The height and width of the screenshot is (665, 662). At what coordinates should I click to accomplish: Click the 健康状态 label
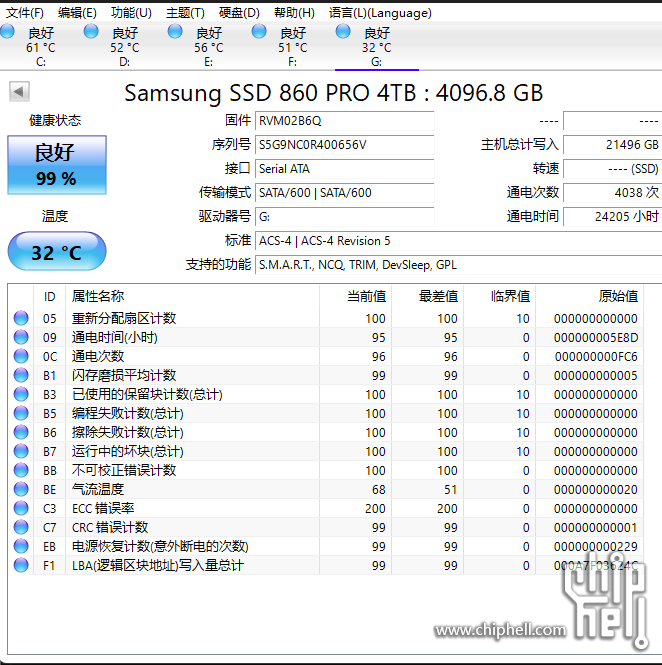click(55, 120)
